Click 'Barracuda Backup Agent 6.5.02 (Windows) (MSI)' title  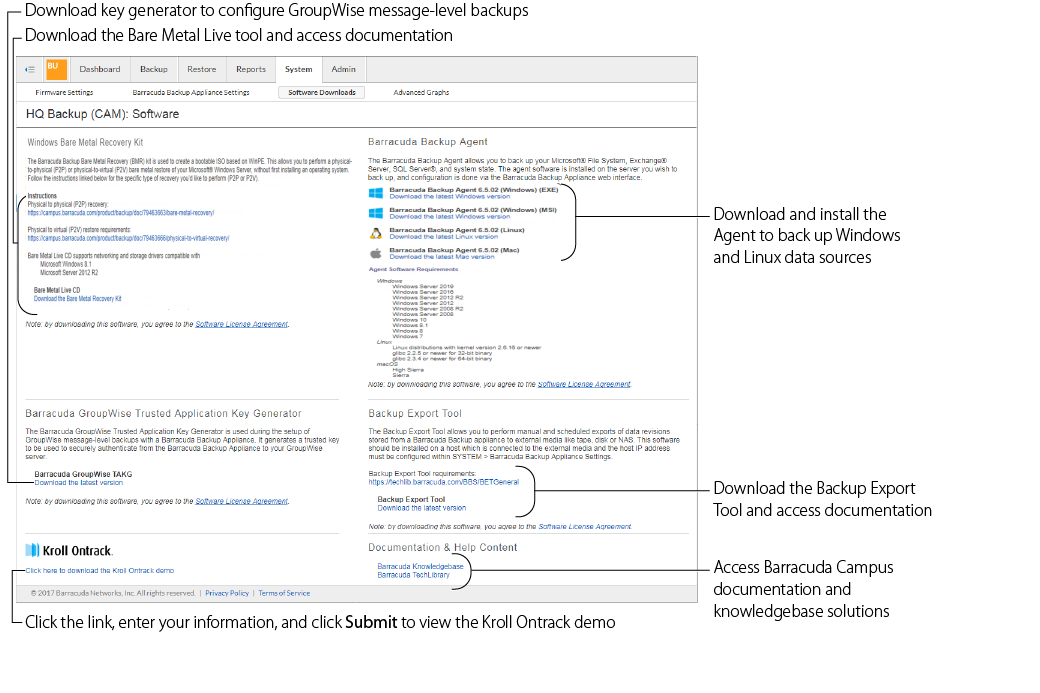pos(473,210)
